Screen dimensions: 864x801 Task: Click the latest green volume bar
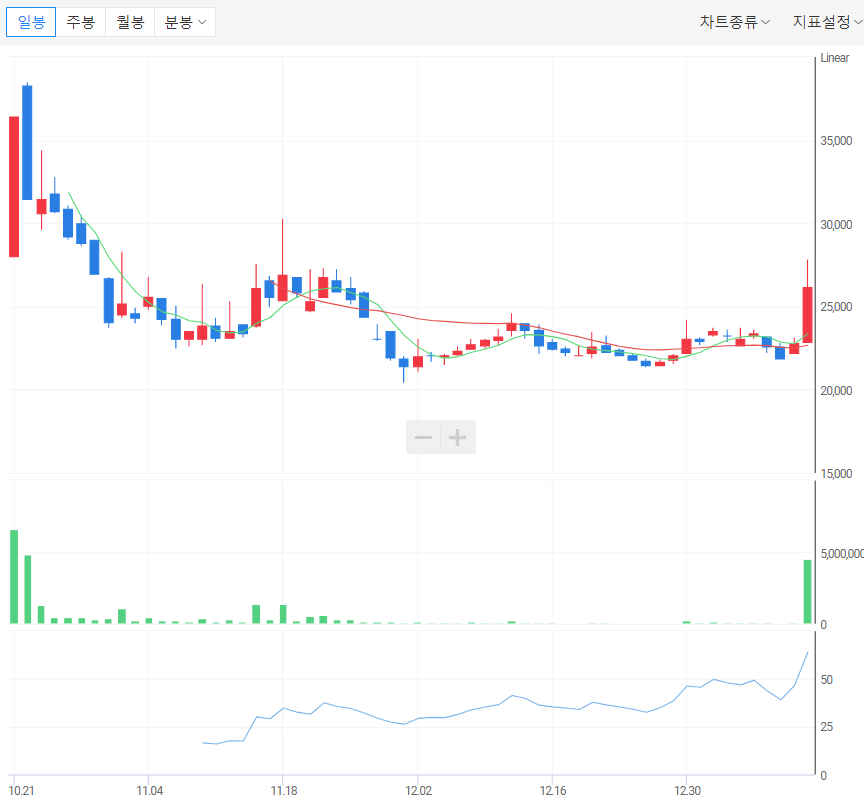pos(807,592)
